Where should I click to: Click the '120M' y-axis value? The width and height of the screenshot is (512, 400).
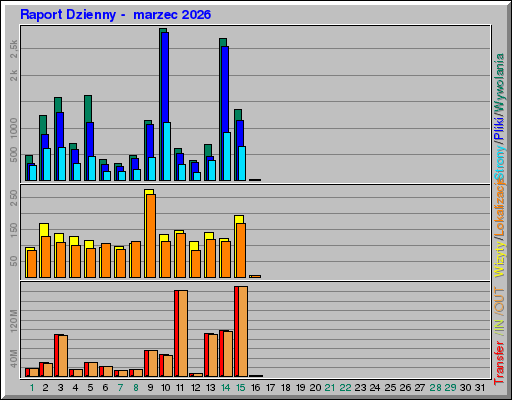[14, 321]
